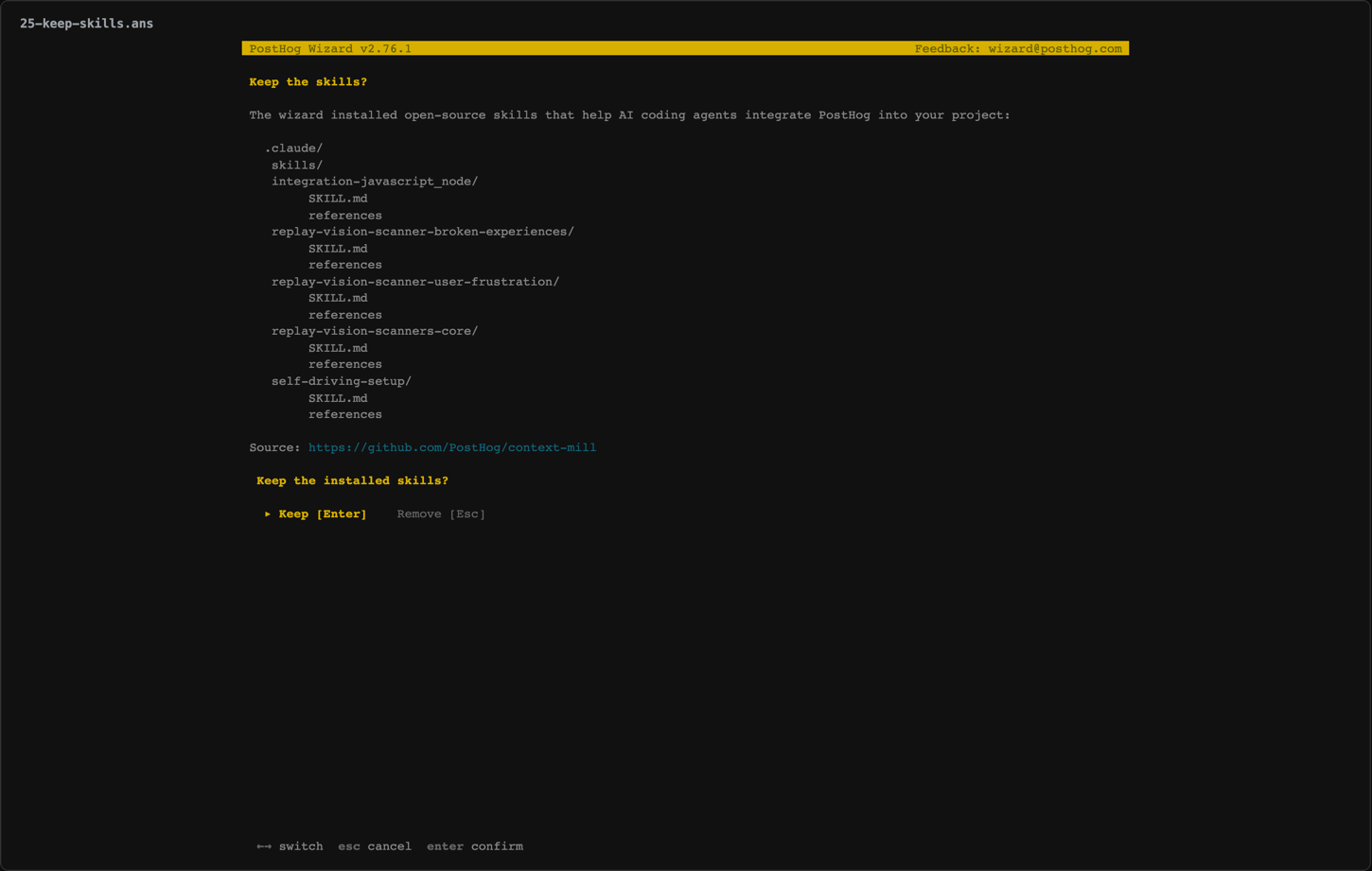Select the replay-vision-scanner-broken-experiences/ folder
This screenshot has height=871, width=1372.
(x=423, y=232)
